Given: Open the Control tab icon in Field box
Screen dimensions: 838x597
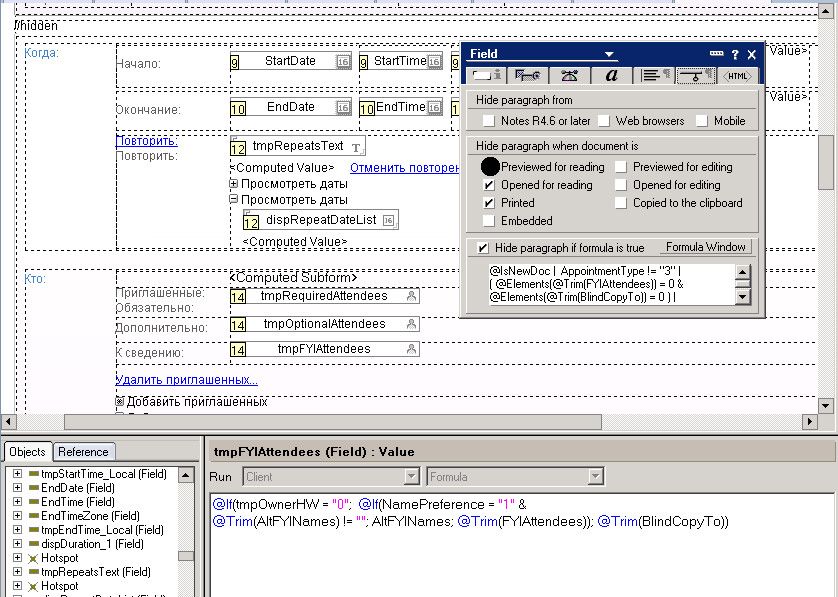Looking at the screenshot, I should [528, 75].
